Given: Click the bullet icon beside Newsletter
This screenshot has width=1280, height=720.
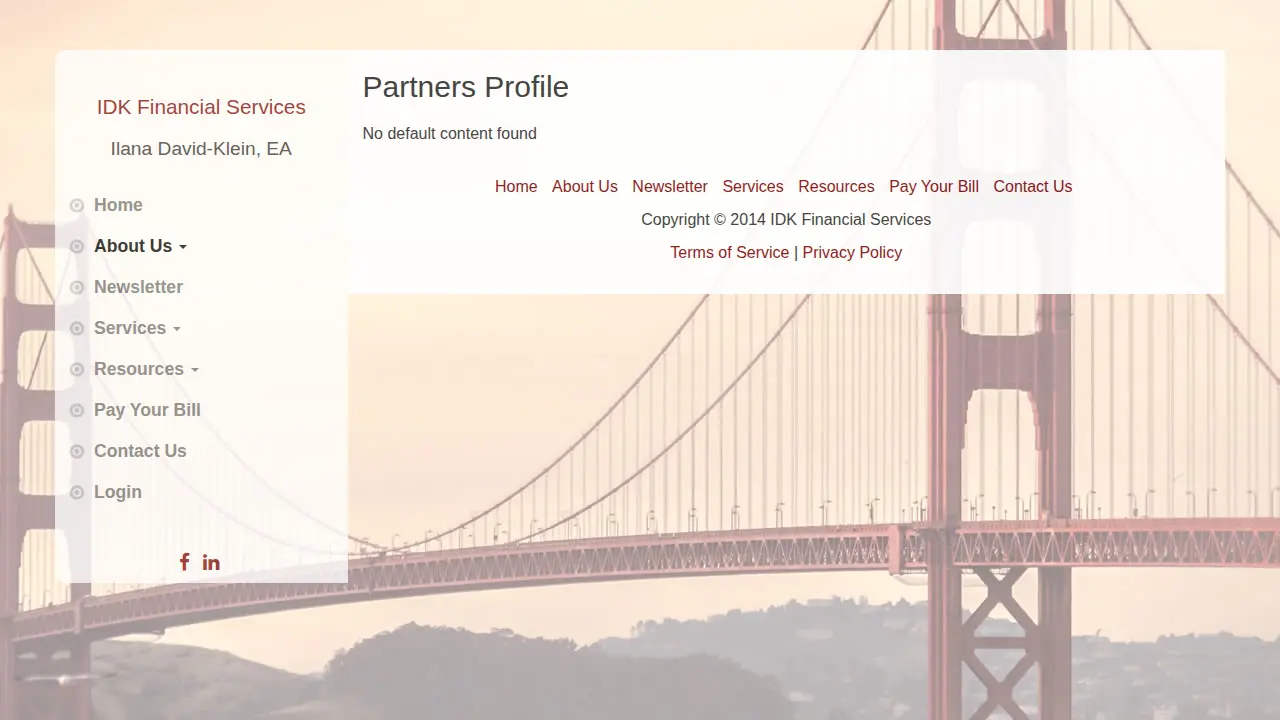Looking at the screenshot, I should [x=77, y=287].
